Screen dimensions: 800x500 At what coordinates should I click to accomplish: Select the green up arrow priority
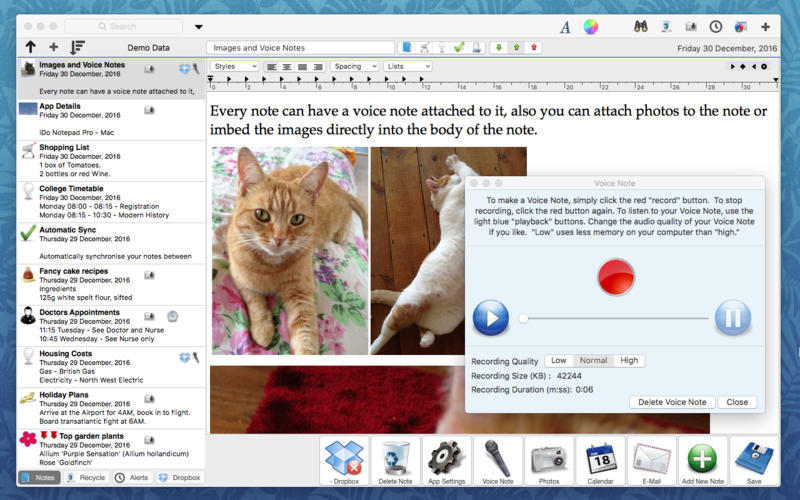(516, 47)
